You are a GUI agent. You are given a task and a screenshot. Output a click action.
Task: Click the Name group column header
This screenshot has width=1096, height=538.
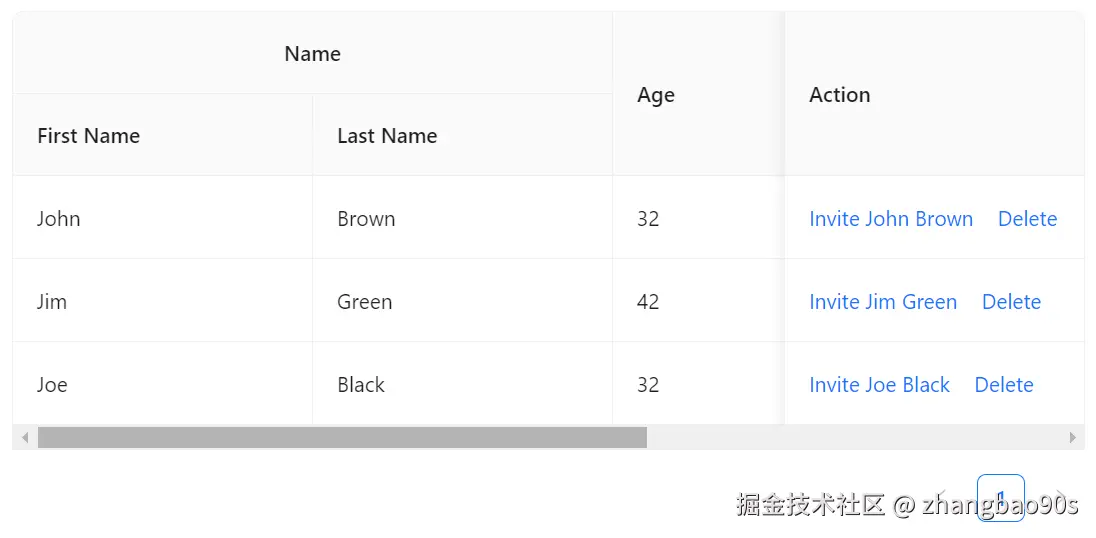tap(312, 54)
